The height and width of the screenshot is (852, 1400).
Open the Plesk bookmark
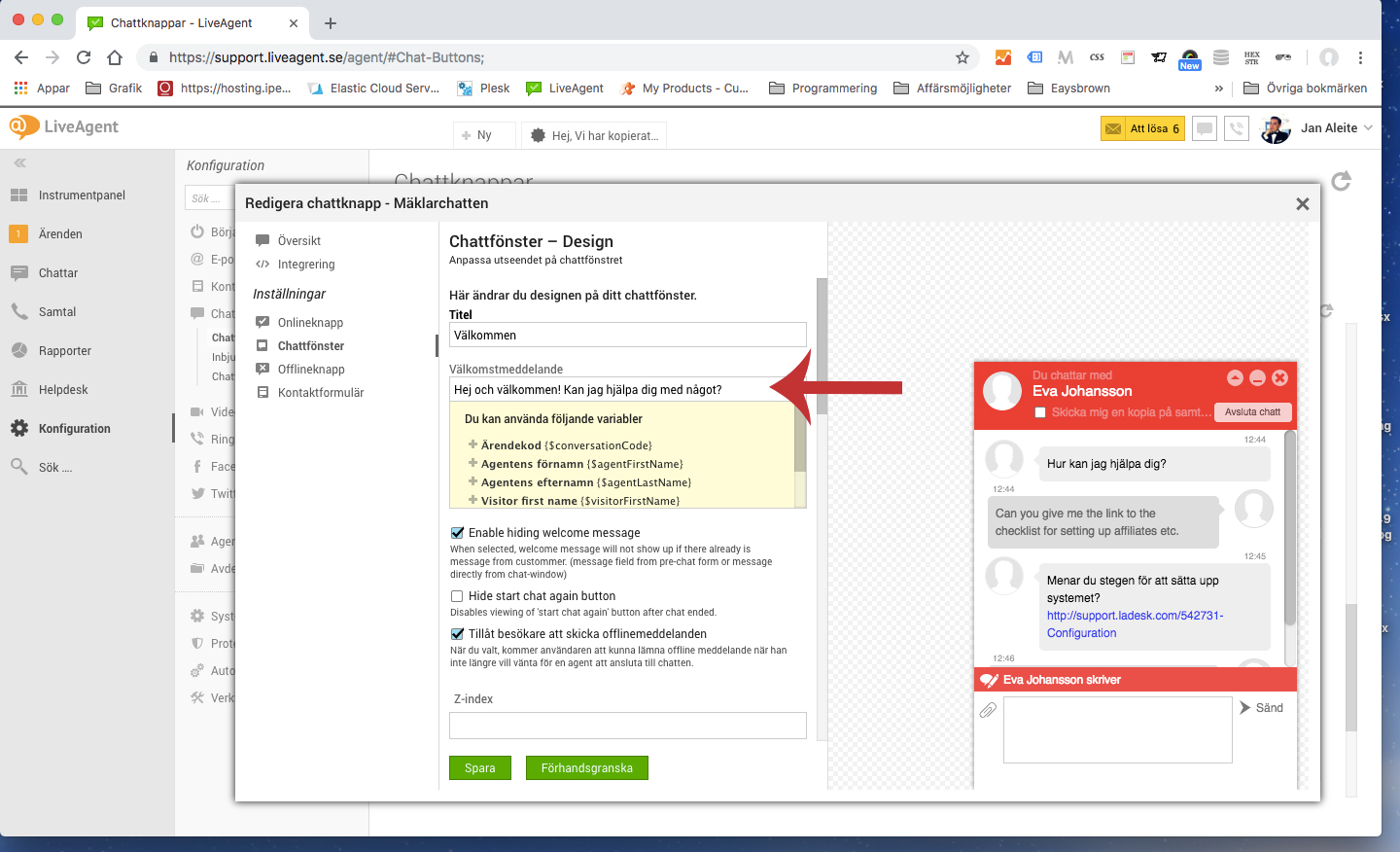(484, 89)
